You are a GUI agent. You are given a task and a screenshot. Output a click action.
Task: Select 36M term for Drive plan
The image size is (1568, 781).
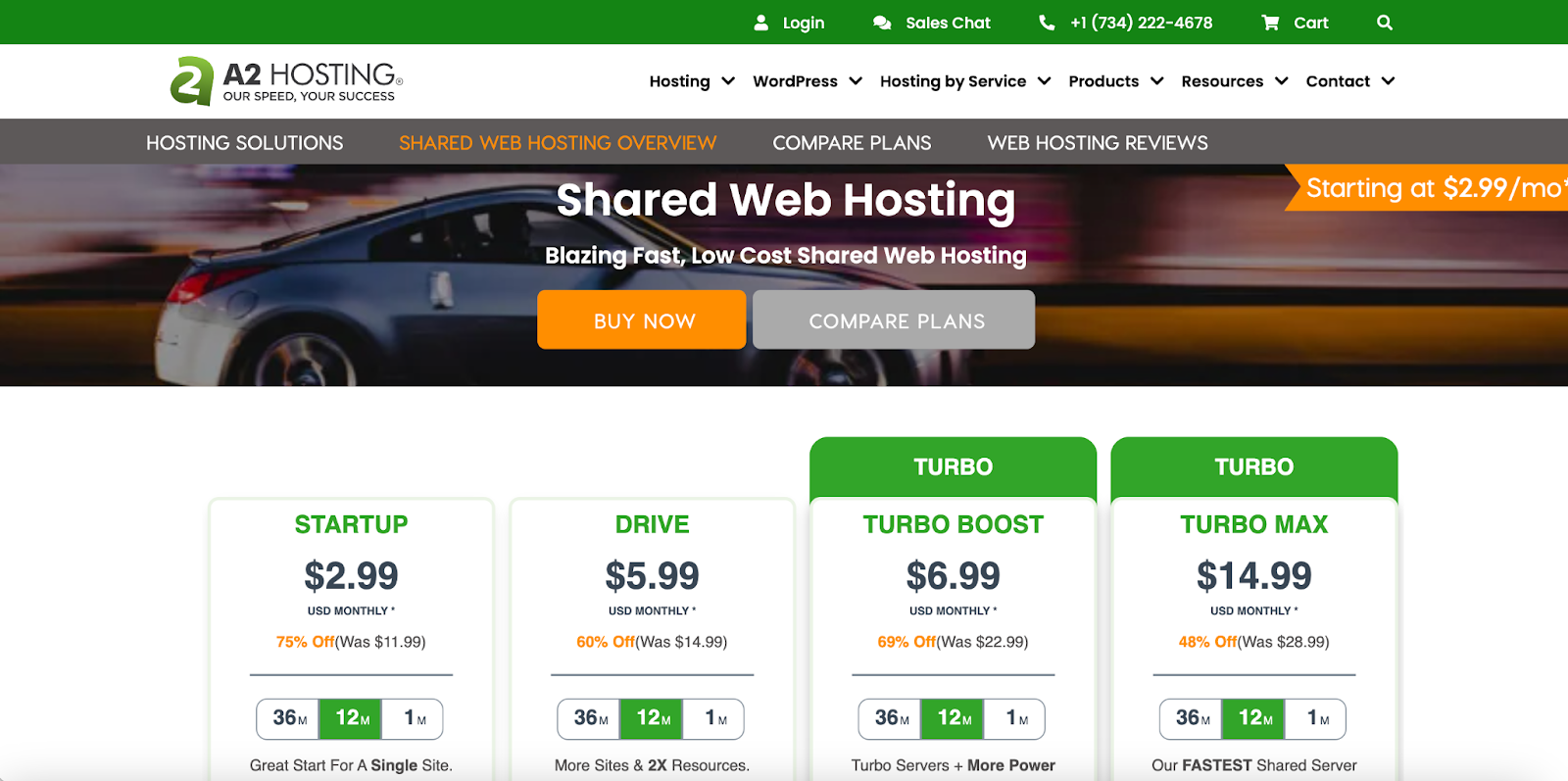coord(589,718)
